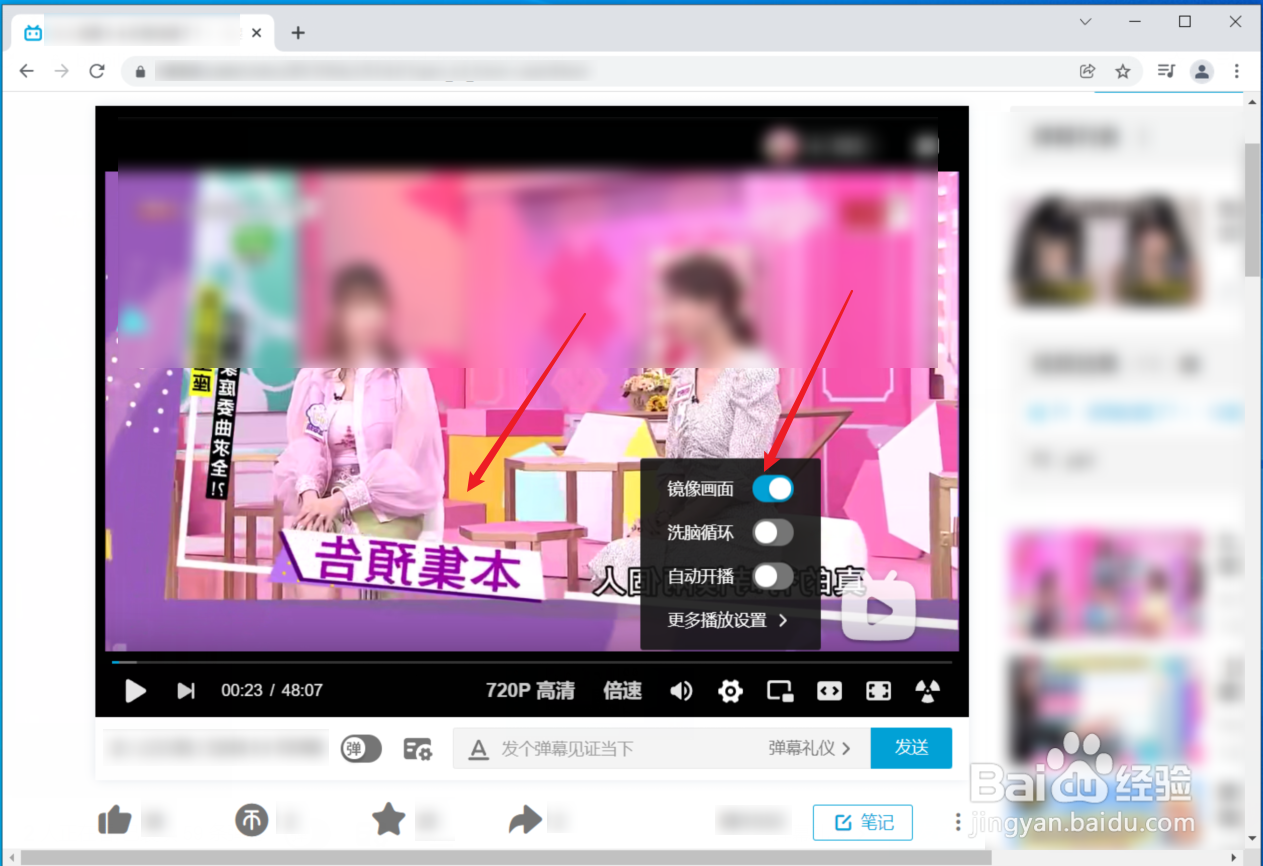Open the tab search dropdown arrow
1263x866 pixels.
pos(1086,22)
